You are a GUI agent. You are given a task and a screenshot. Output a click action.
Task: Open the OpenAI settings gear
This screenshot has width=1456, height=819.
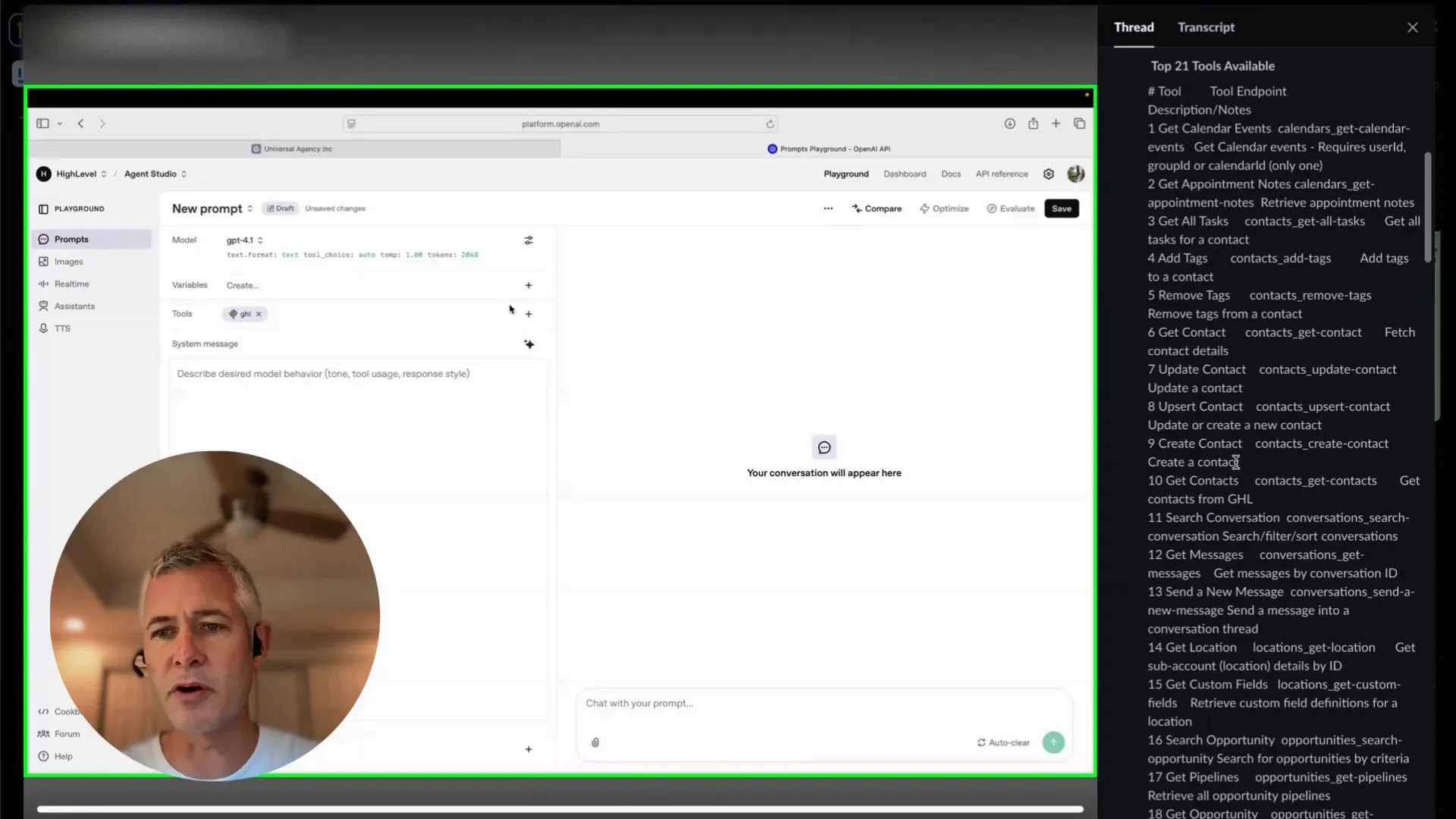pyautogui.click(x=1049, y=174)
